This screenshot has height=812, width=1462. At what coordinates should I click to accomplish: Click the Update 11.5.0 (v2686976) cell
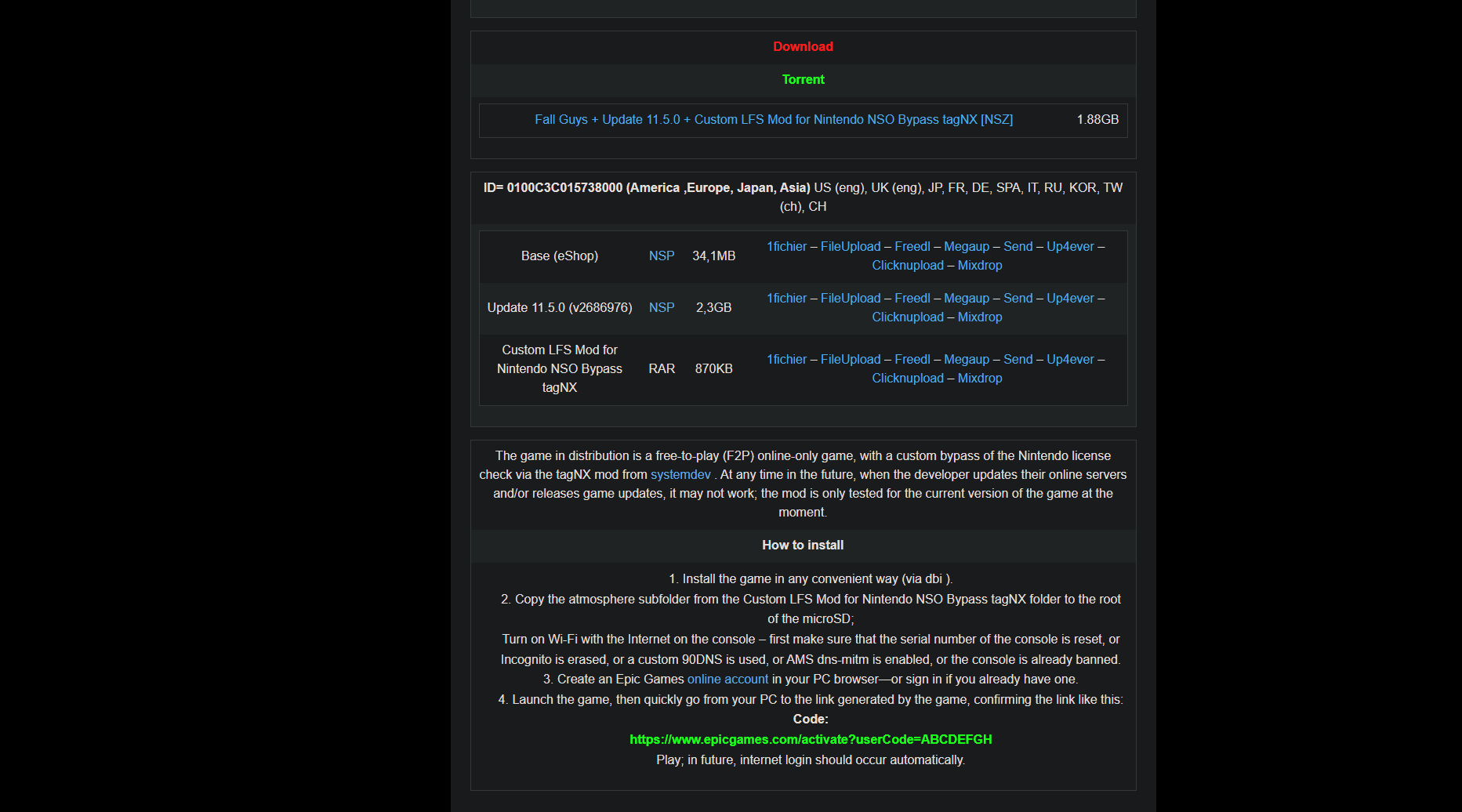click(x=560, y=308)
